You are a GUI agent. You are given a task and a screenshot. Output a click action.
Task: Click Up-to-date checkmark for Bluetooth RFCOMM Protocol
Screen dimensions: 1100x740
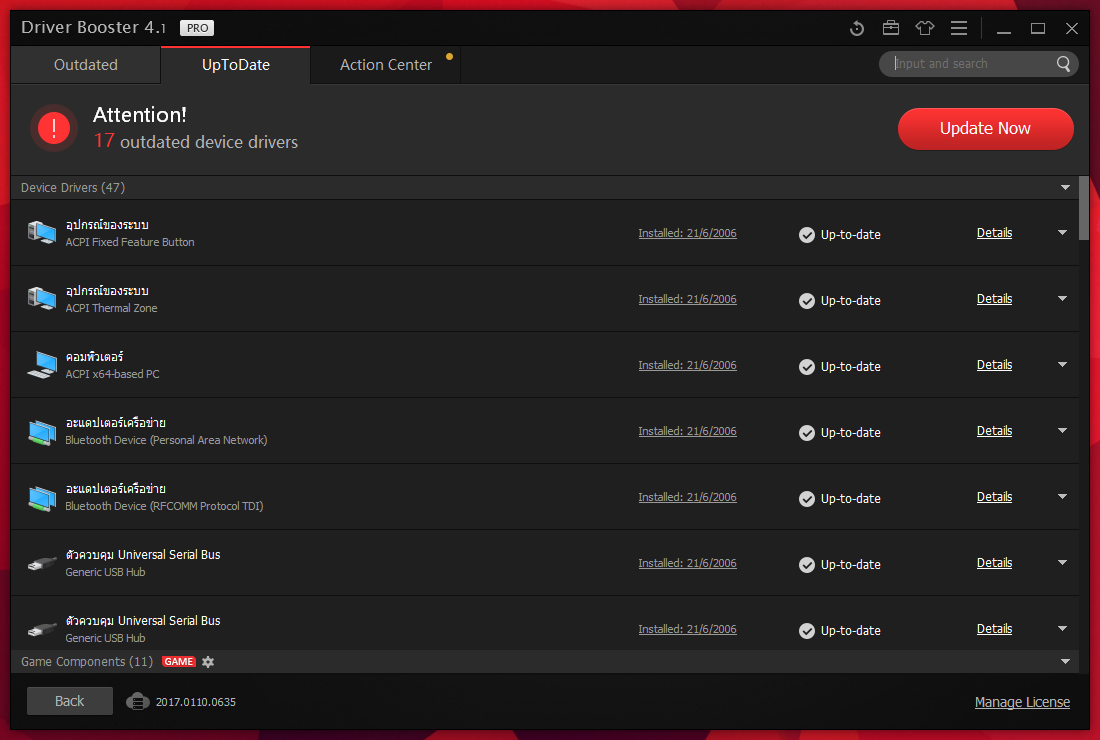pos(807,498)
